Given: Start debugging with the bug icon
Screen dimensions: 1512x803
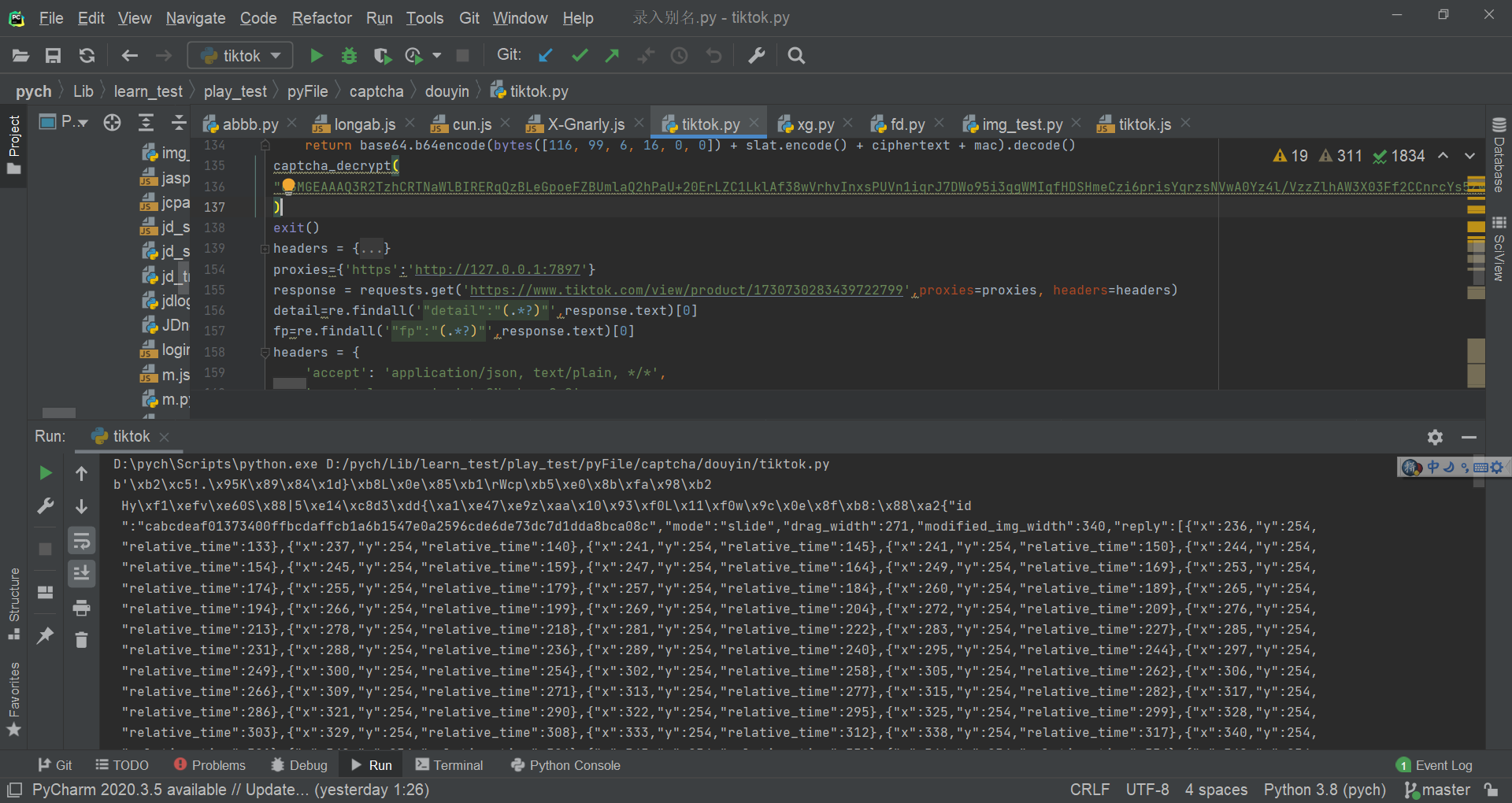Looking at the screenshot, I should (x=349, y=55).
